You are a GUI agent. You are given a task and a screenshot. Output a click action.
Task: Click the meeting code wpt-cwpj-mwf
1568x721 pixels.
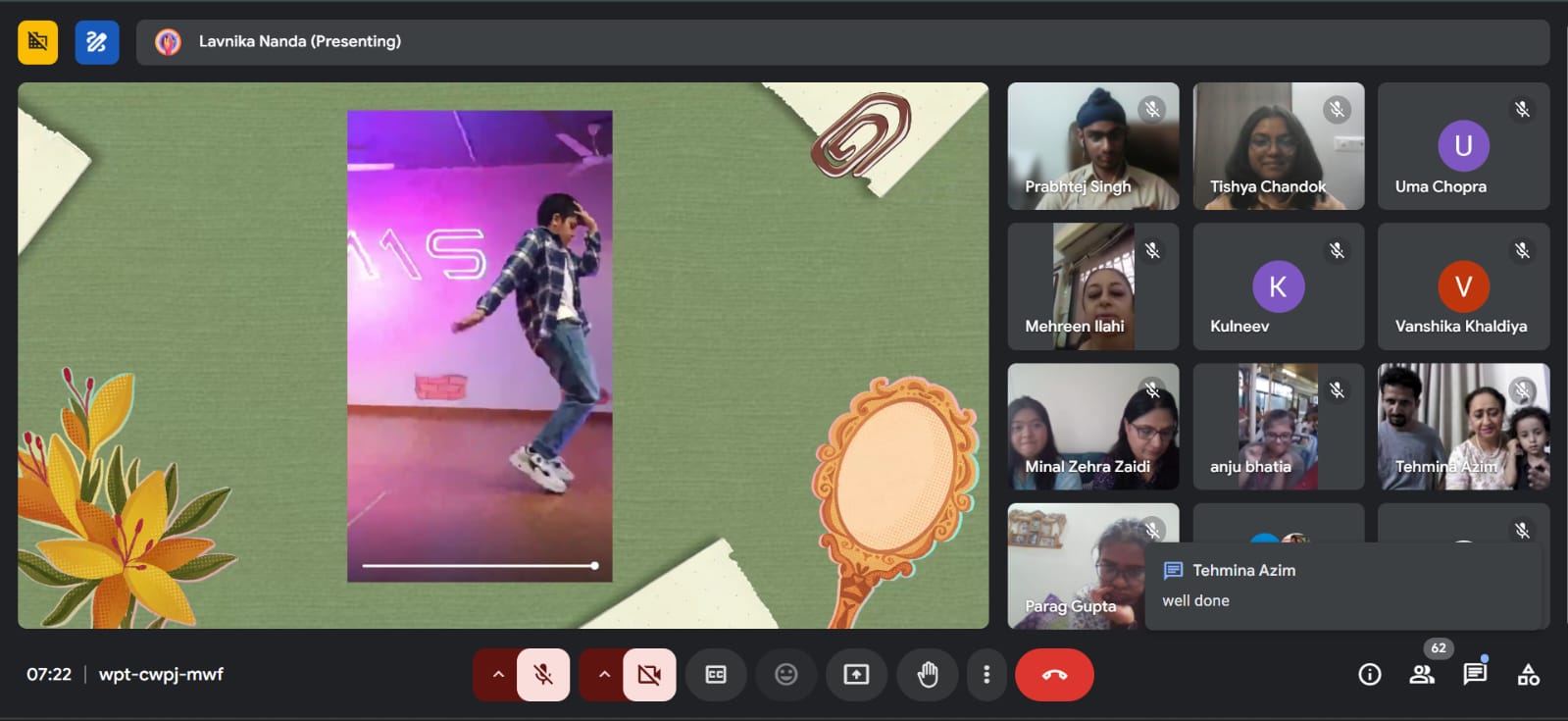pyautogui.click(x=161, y=674)
